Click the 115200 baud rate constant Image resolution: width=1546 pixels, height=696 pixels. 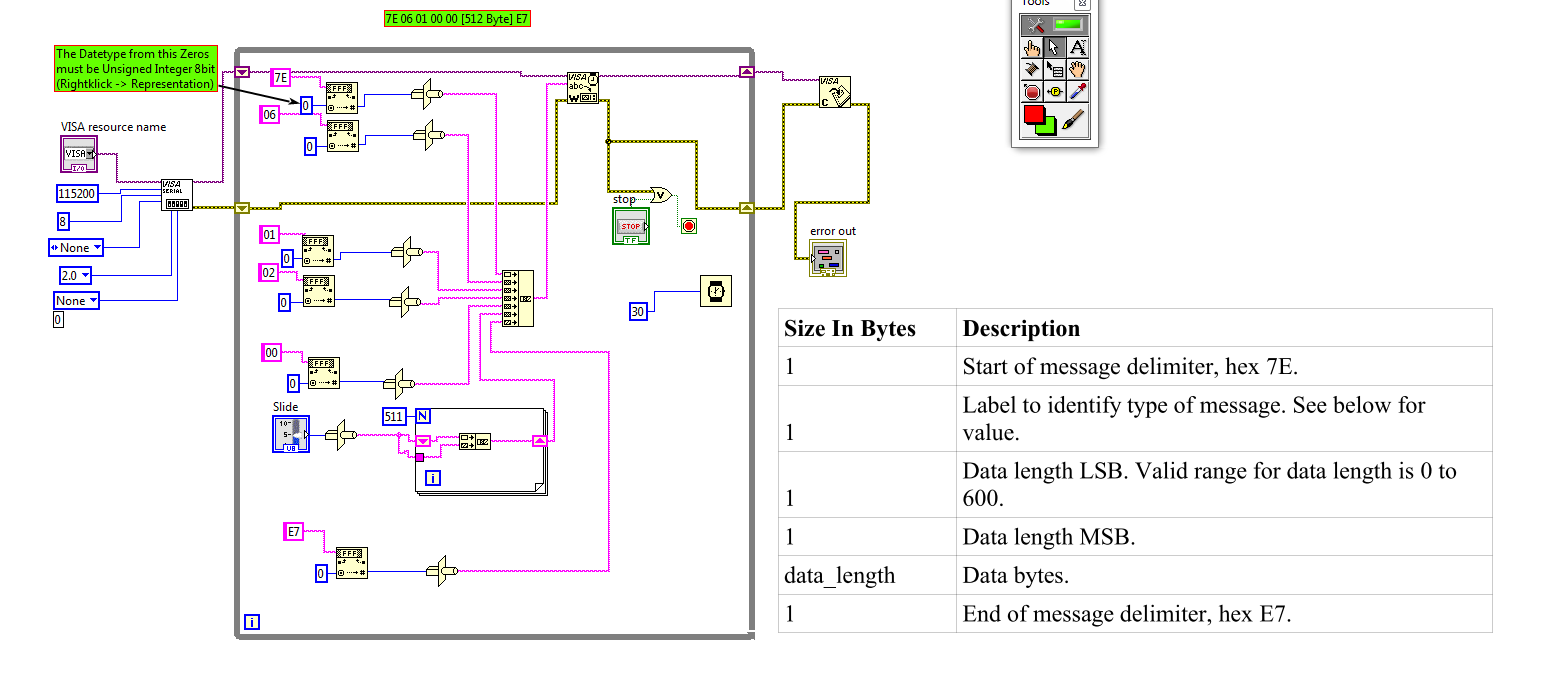pos(78,193)
